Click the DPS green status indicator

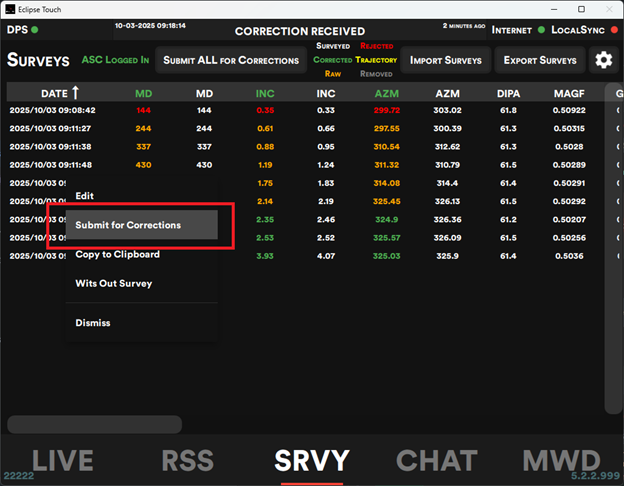(x=35, y=29)
